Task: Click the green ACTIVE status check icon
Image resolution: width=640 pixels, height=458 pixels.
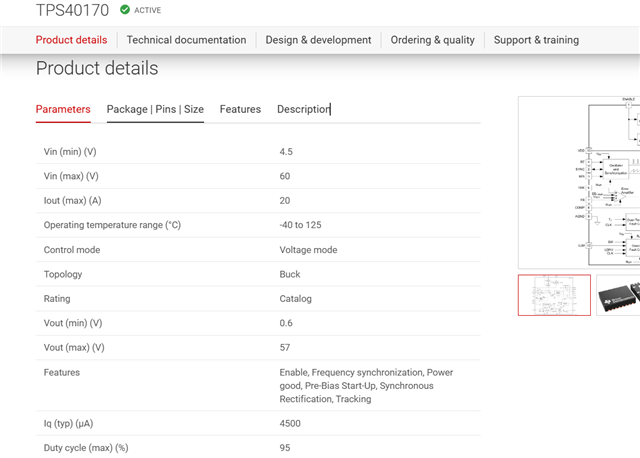Action: pos(124,10)
